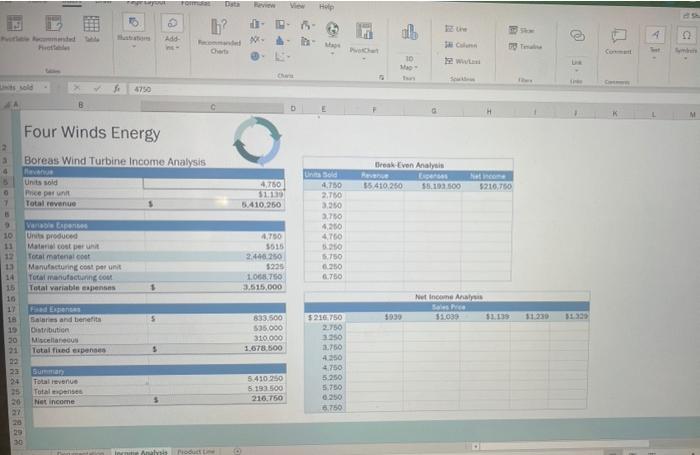Select column C header

click(x=212, y=107)
